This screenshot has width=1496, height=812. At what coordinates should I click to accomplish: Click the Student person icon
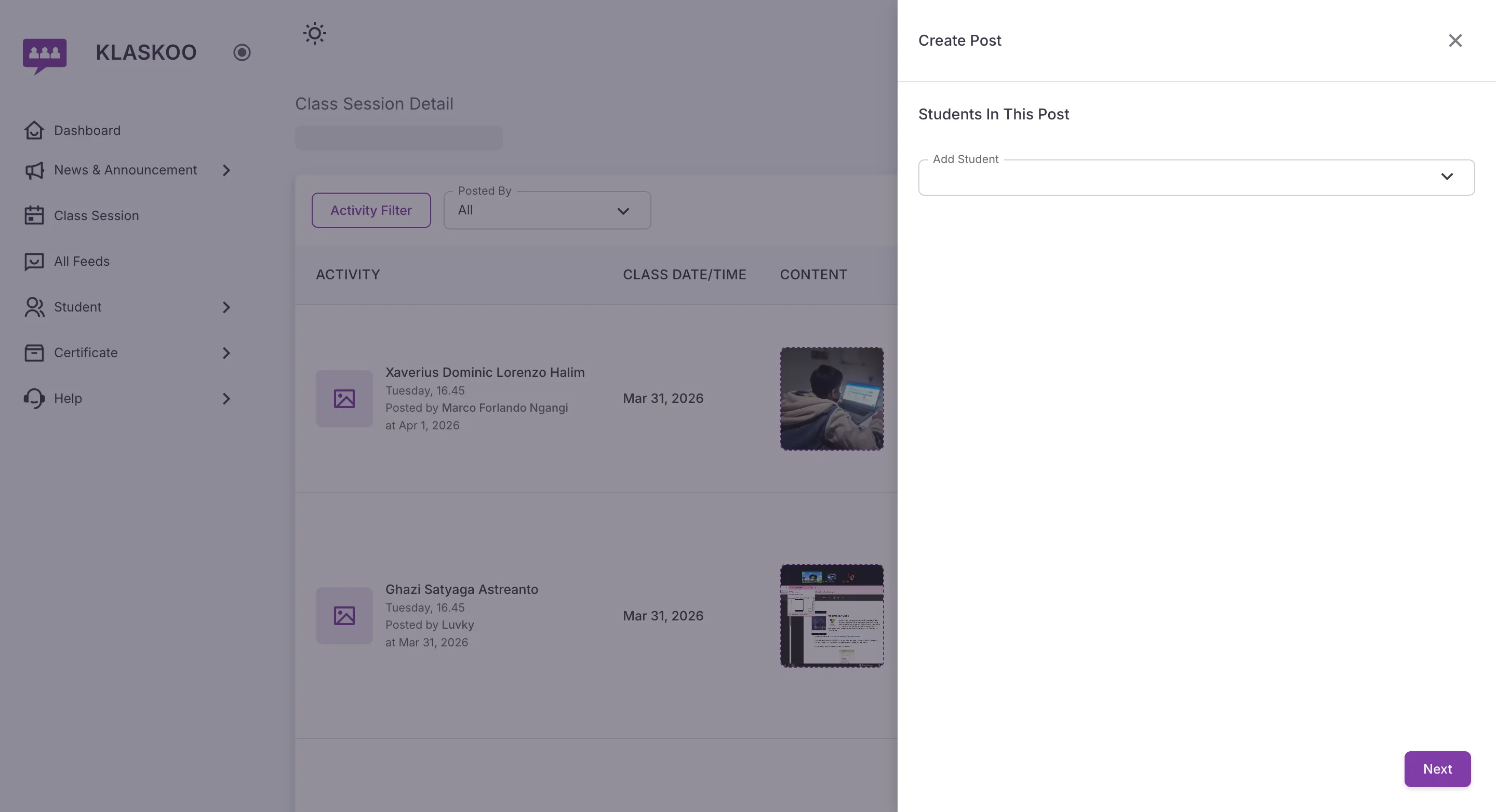click(x=34, y=307)
